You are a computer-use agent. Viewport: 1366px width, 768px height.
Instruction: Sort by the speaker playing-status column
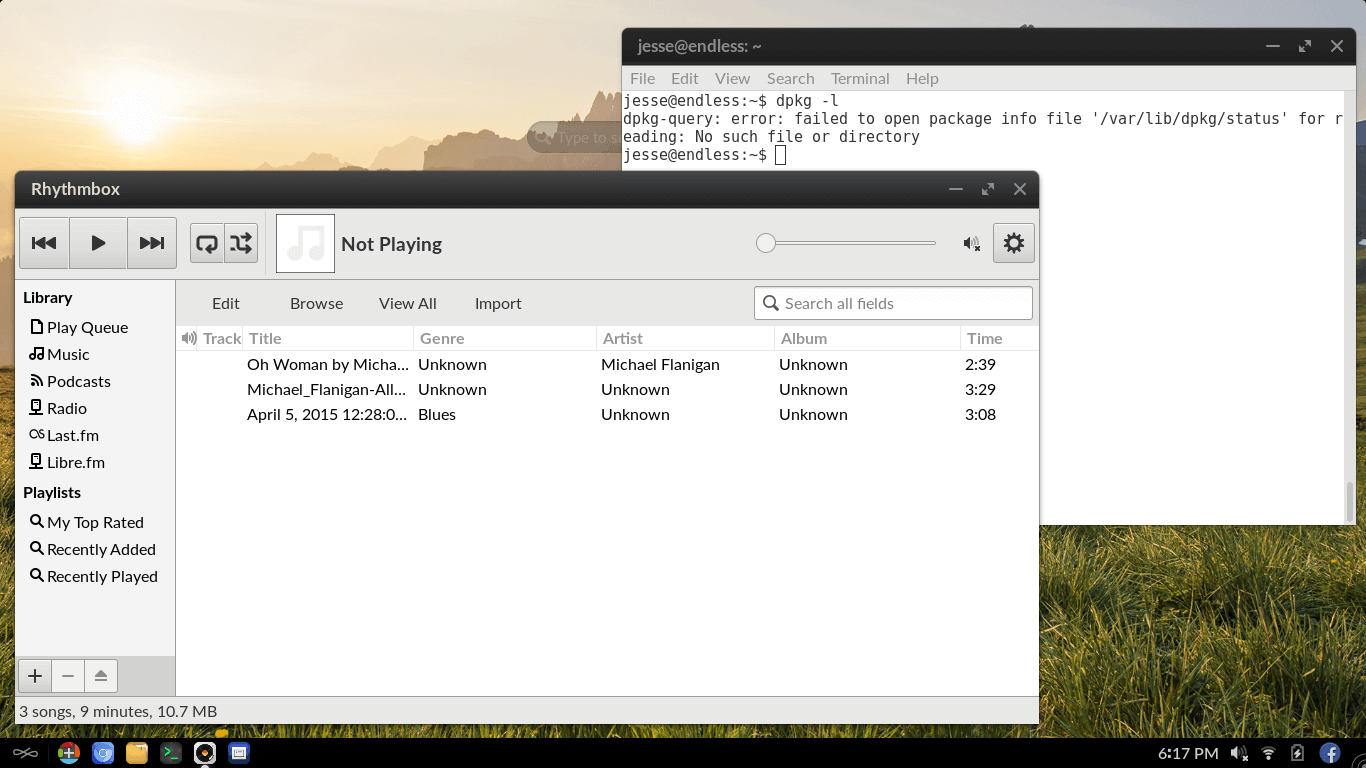[x=188, y=338]
